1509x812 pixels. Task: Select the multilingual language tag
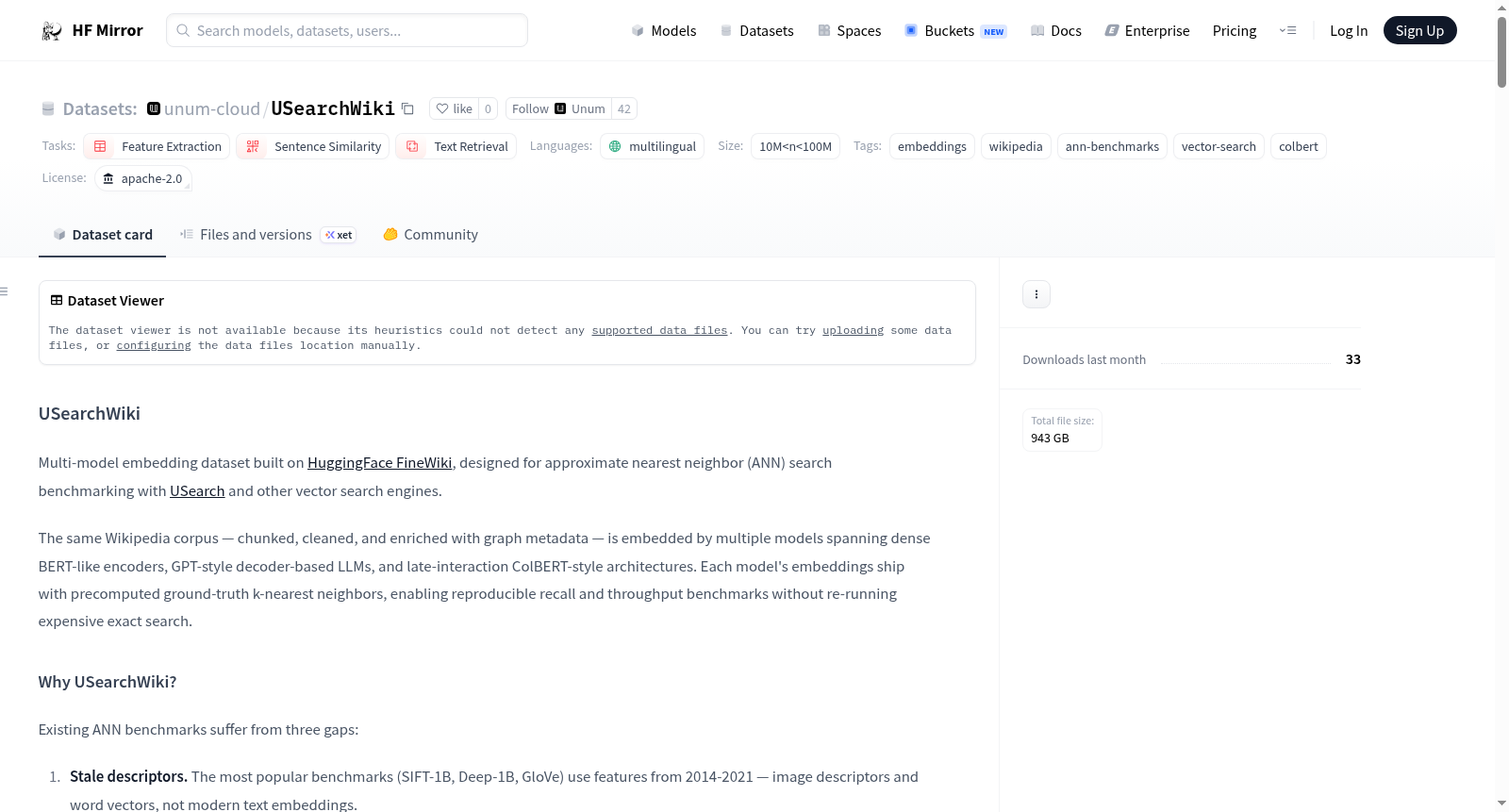click(652, 146)
